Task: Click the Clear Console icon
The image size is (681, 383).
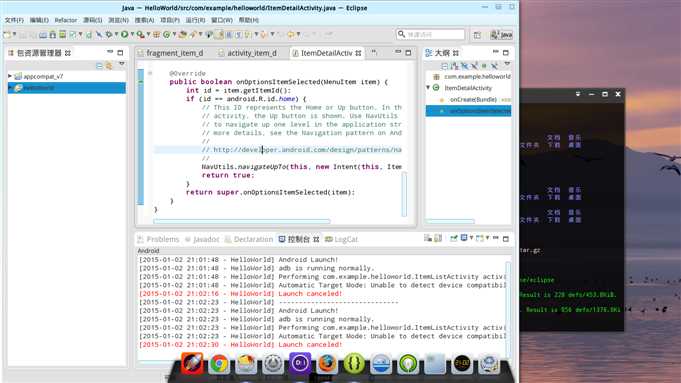Action: [x=428, y=238]
